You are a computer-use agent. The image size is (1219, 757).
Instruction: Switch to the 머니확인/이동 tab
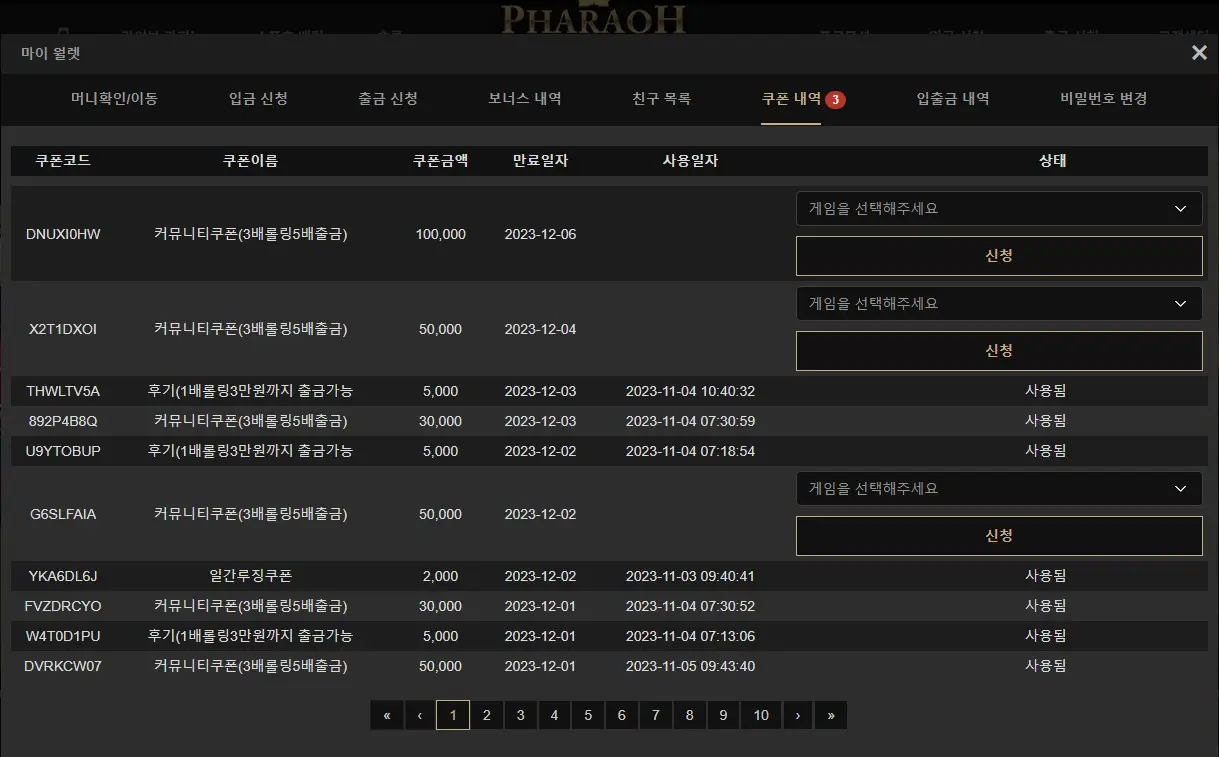click(x=114, y=99)
